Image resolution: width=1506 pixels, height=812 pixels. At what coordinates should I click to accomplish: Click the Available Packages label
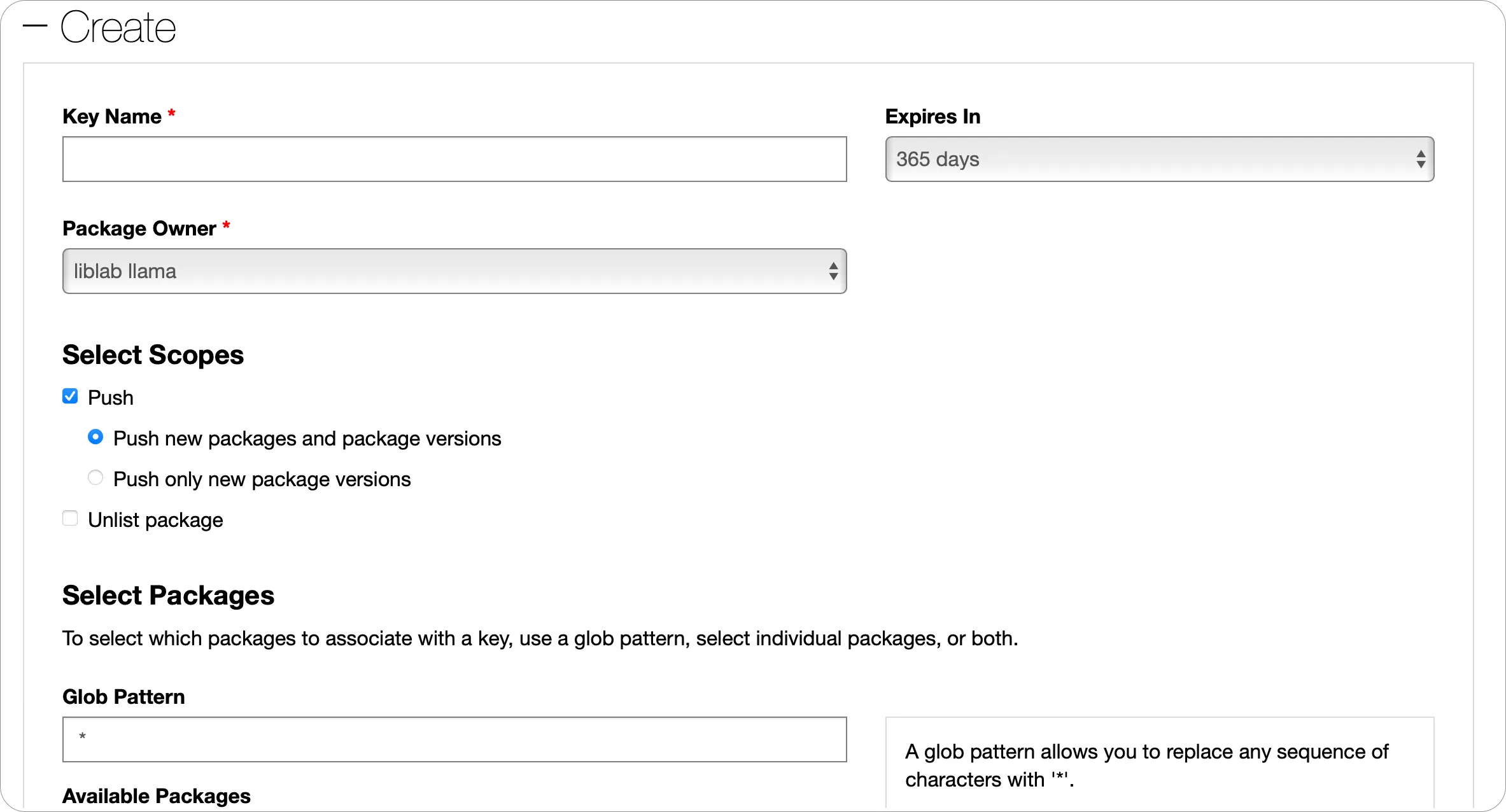tap(157, 796)
